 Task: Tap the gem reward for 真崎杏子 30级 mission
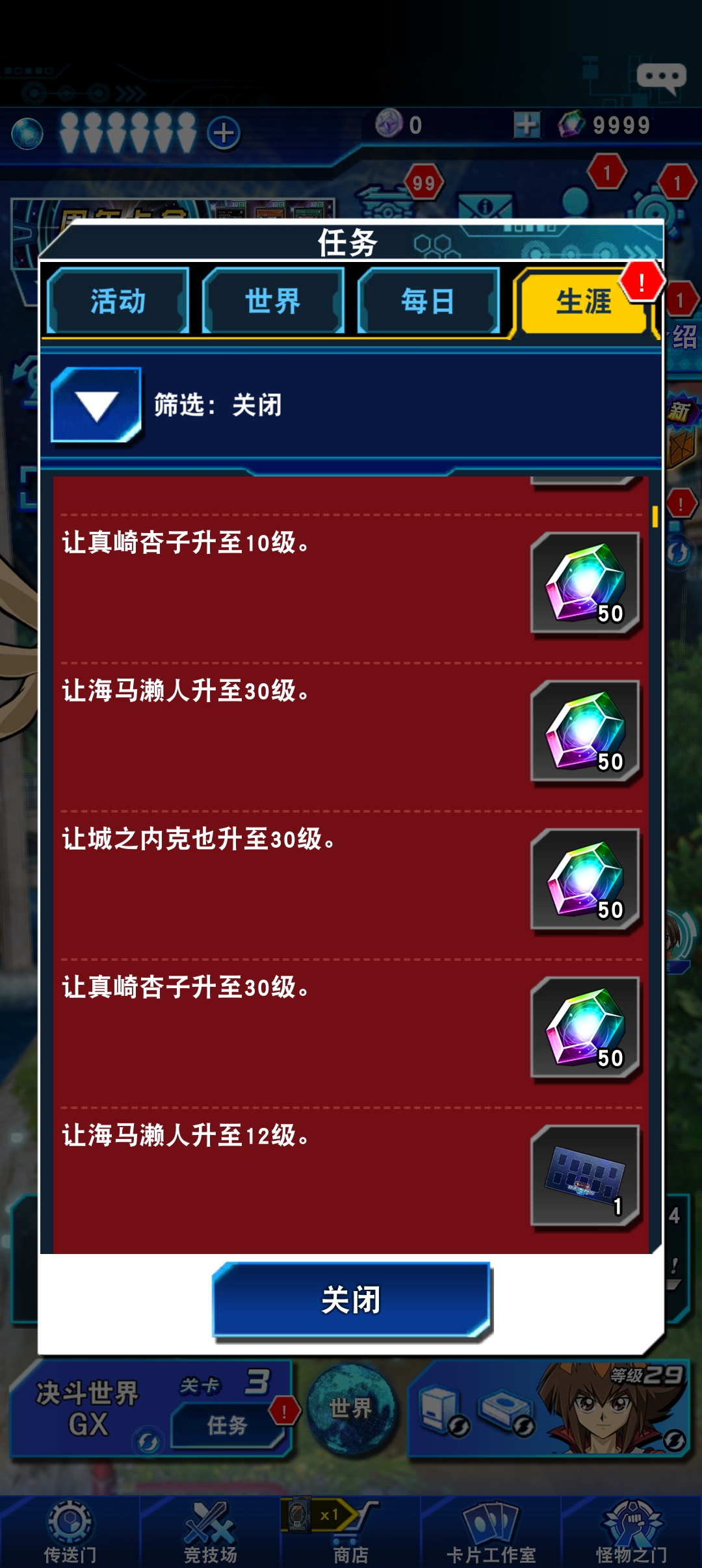coord(586,1029)
